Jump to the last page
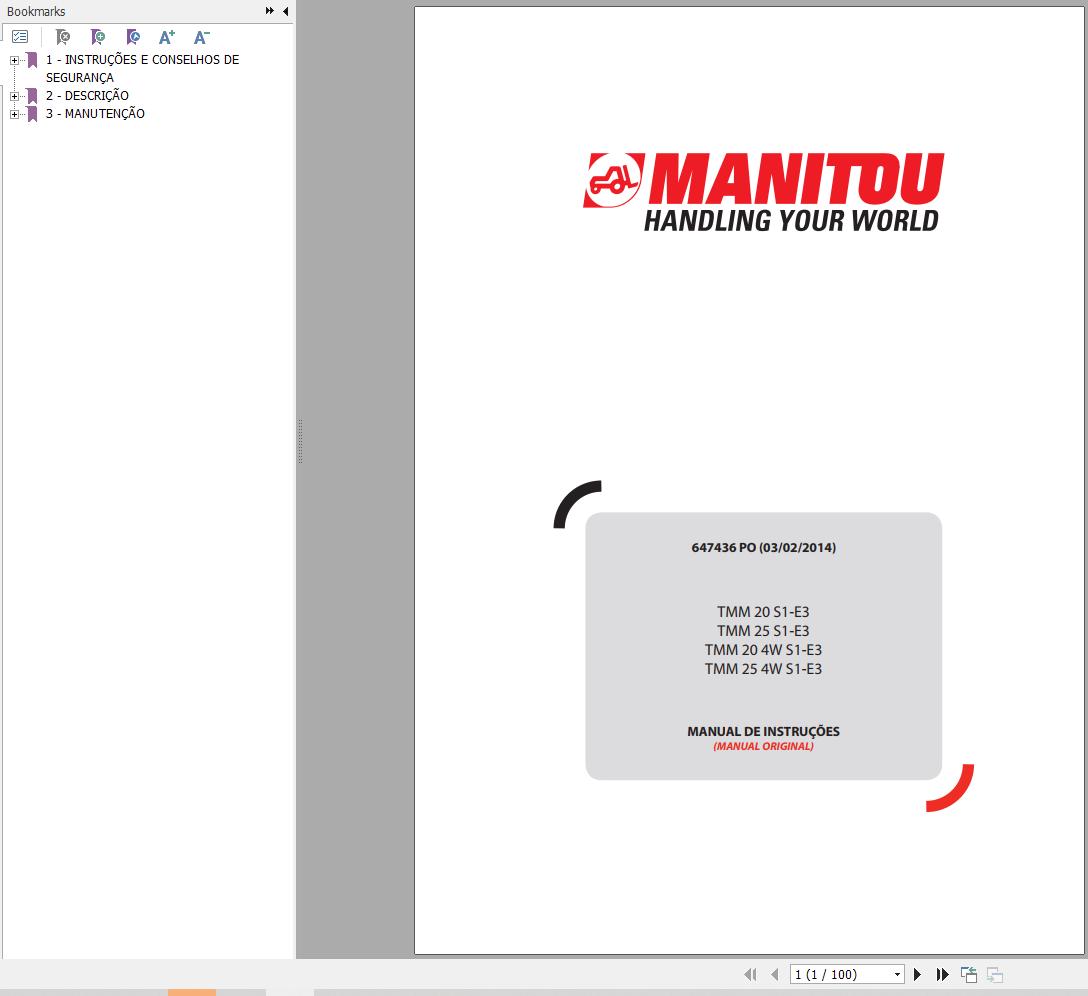The image size is (1088, 996). coord(942,974)
